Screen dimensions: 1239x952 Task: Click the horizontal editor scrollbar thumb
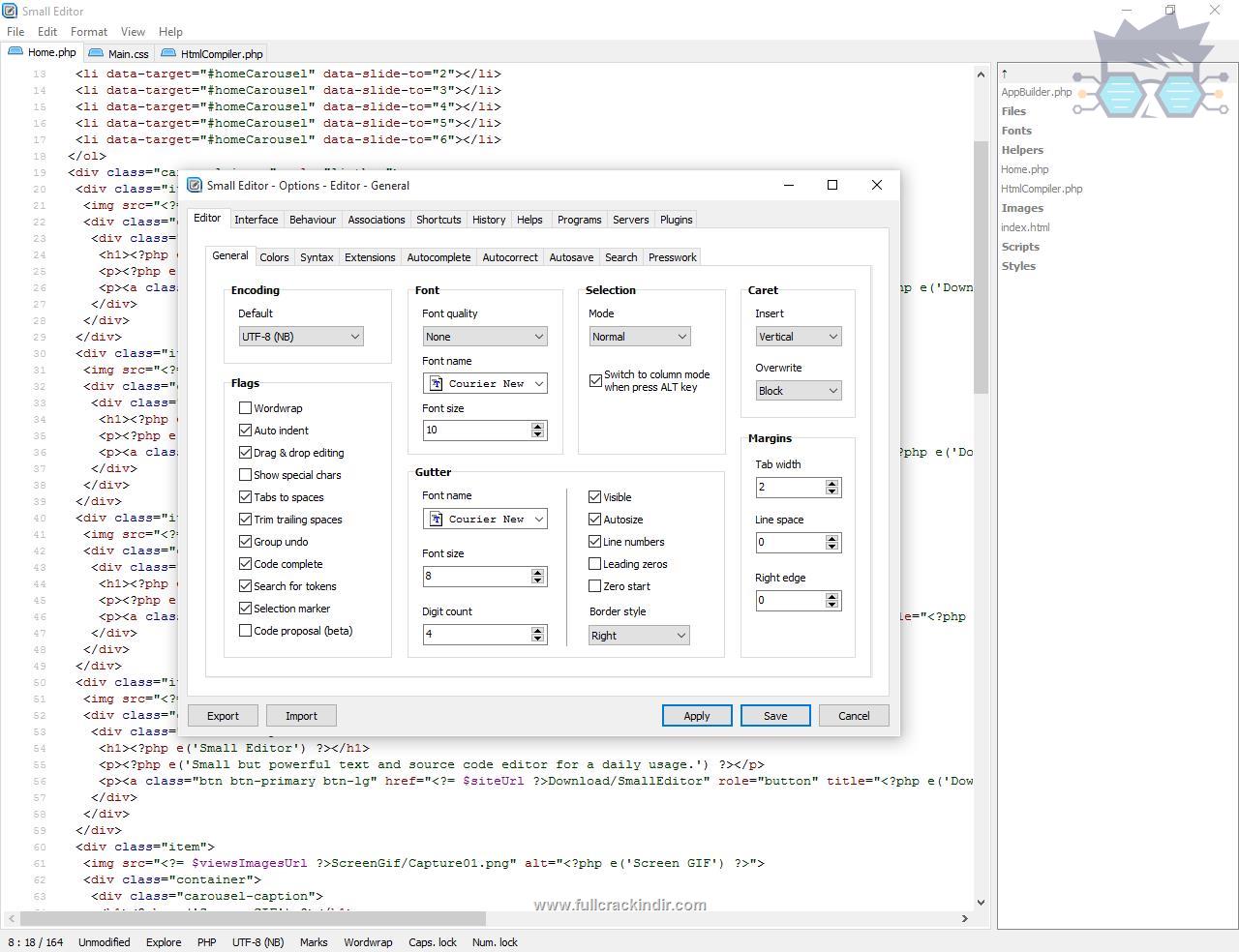pyautogui.click(x=251, y=918)
